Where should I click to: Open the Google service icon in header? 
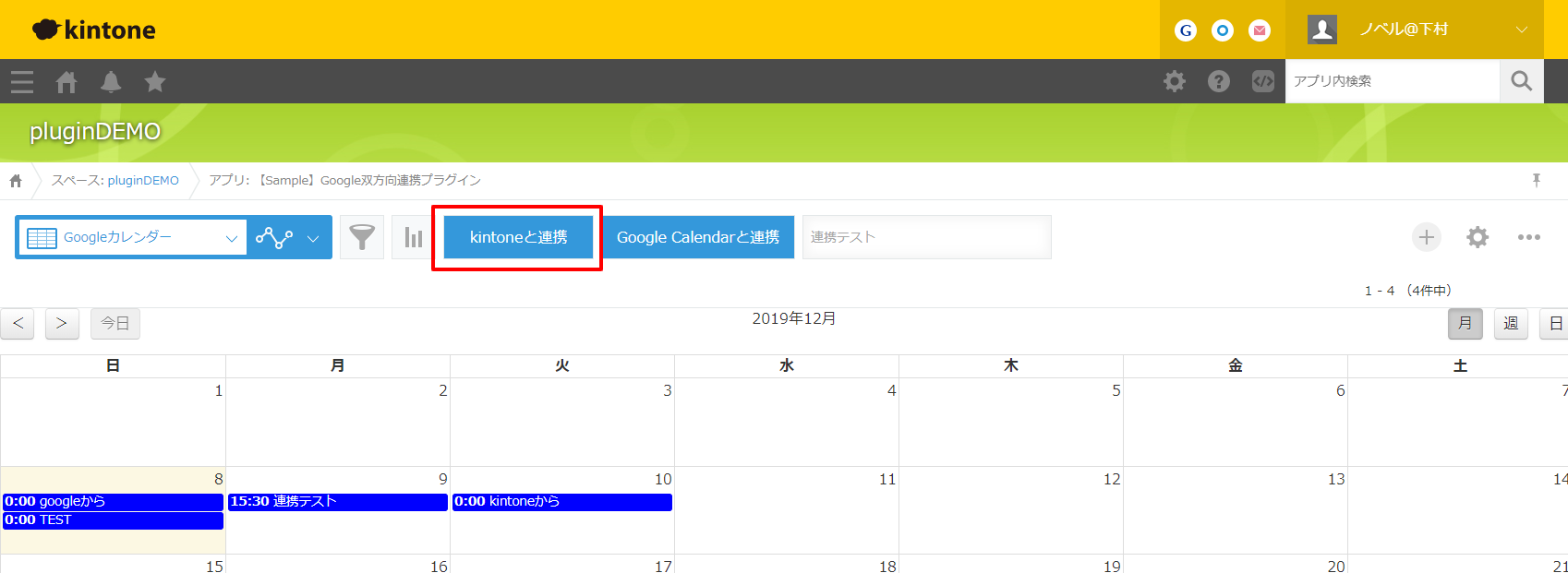[x=1186, y=30]
